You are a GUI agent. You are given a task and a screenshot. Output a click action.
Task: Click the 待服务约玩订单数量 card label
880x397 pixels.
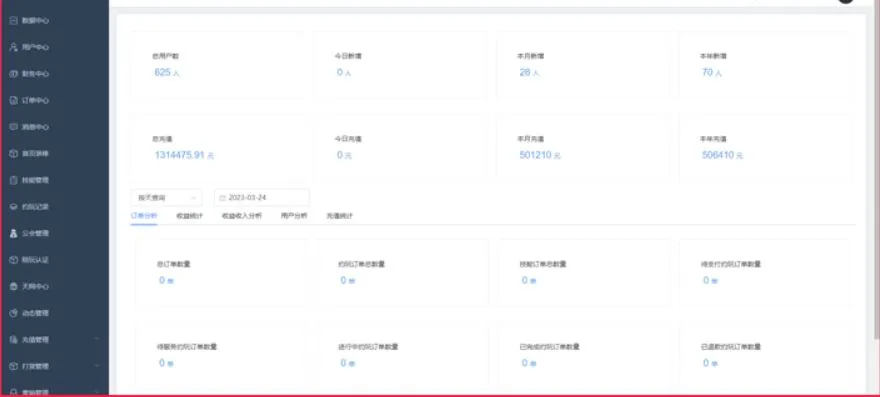pyautogui.click(x=187, y=347)
